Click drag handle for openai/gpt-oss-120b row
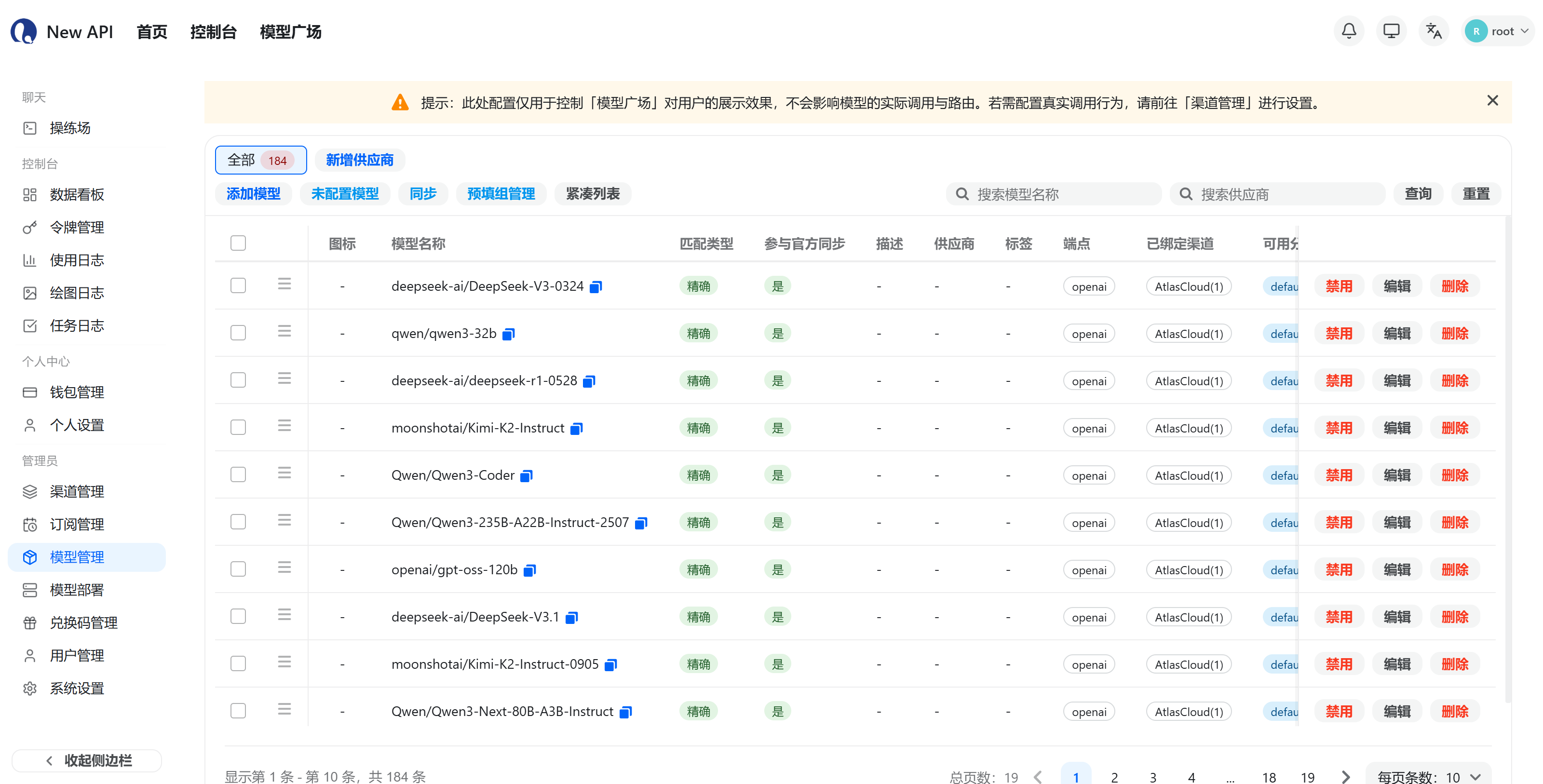 coord(284,568)
